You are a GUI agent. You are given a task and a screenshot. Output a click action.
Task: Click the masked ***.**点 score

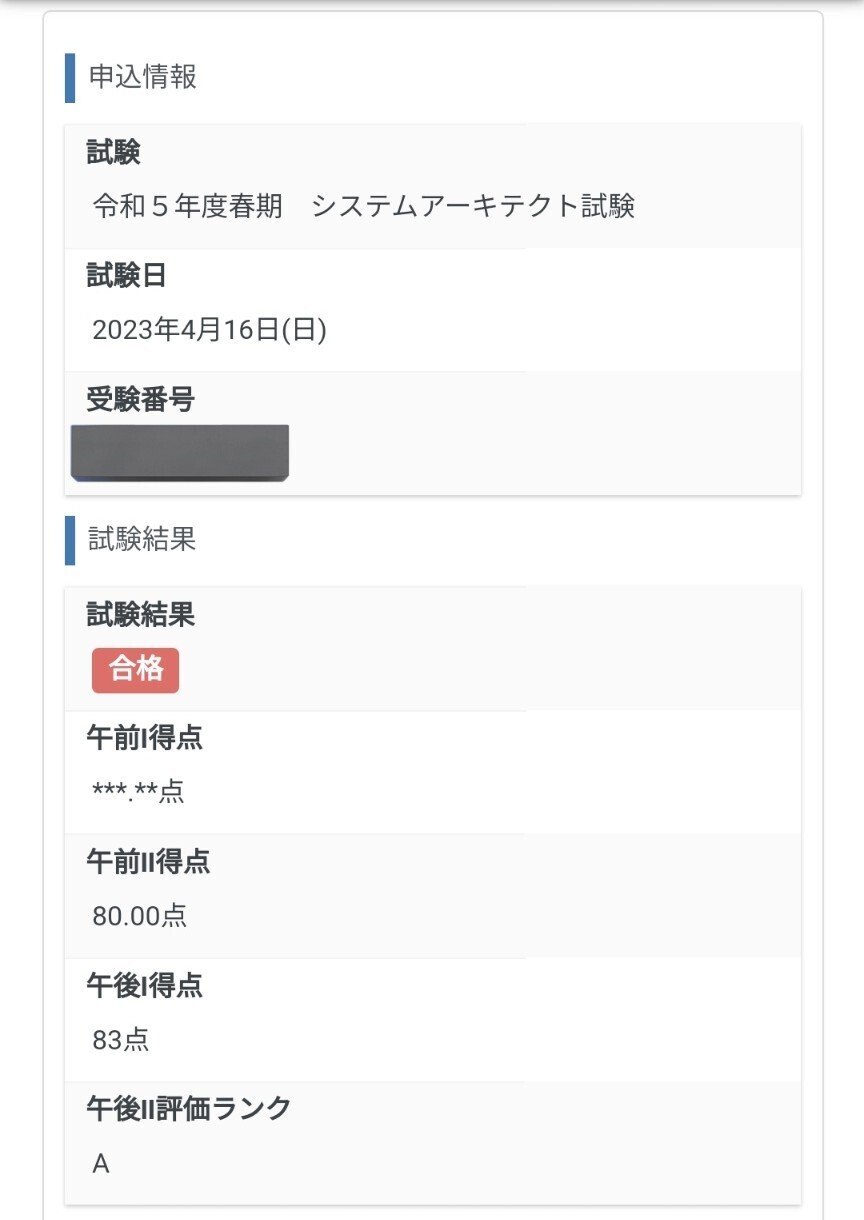[138, 792]
